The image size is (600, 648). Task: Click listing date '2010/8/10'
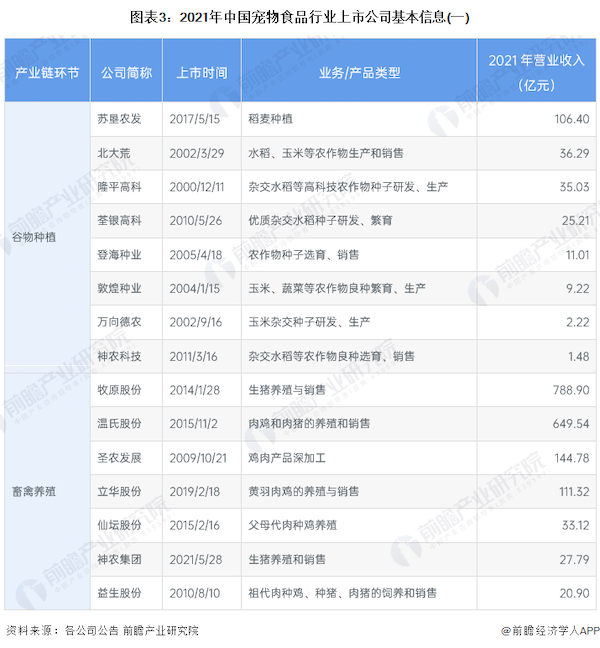[x=195, y=593]
